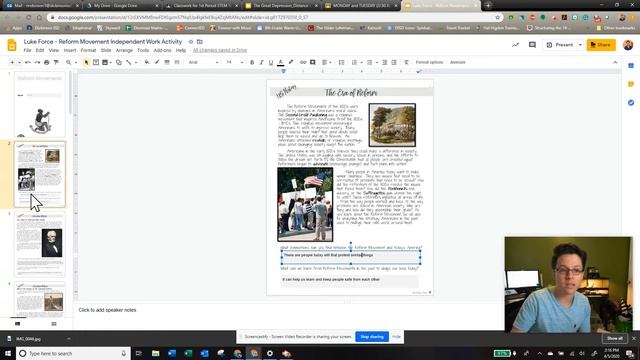Open the border dash option
The height and width of the screenshot is (360, 640).
coord(177,62)
